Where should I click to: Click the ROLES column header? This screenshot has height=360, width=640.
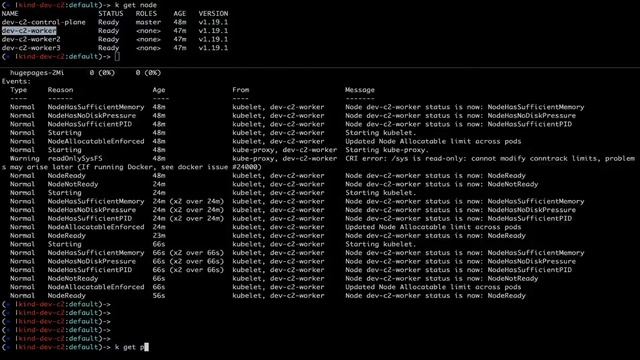pyautogui.click(x=146, y=13)
